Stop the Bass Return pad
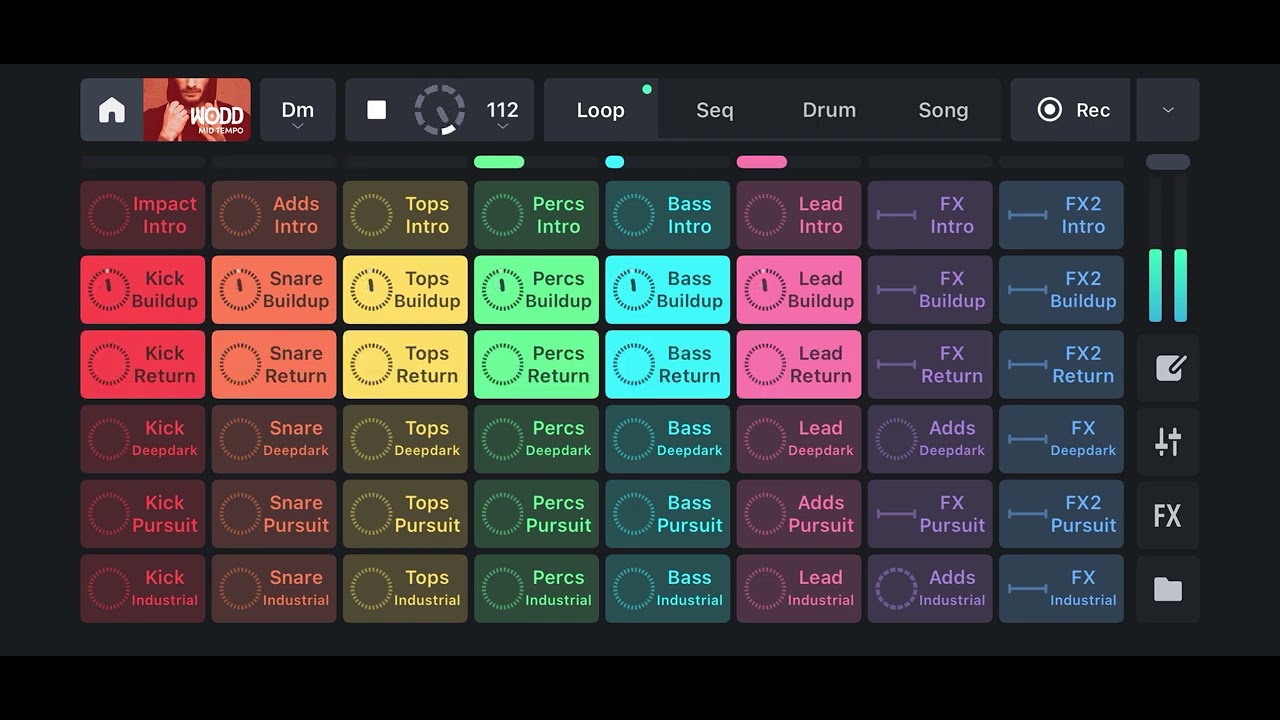 pyautogui.click(x=668, y=365)
